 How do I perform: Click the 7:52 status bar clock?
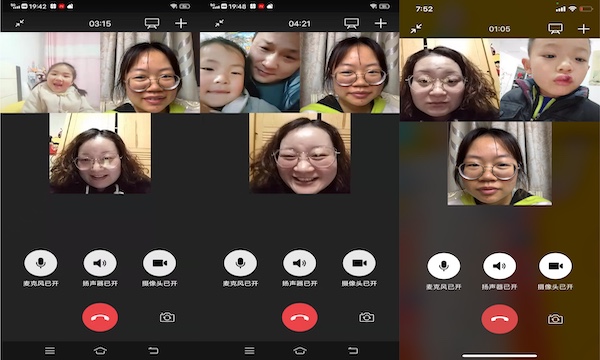424,9
